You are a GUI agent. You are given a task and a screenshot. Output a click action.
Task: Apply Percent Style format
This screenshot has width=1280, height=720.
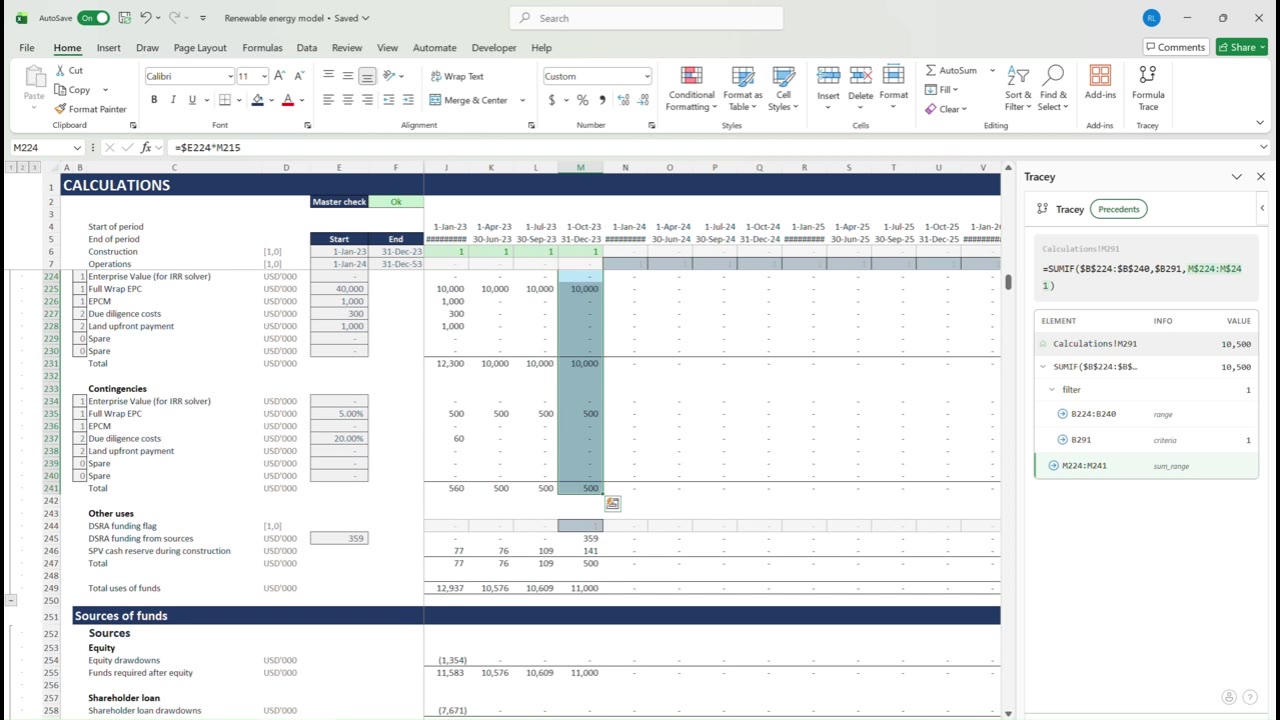582,100
